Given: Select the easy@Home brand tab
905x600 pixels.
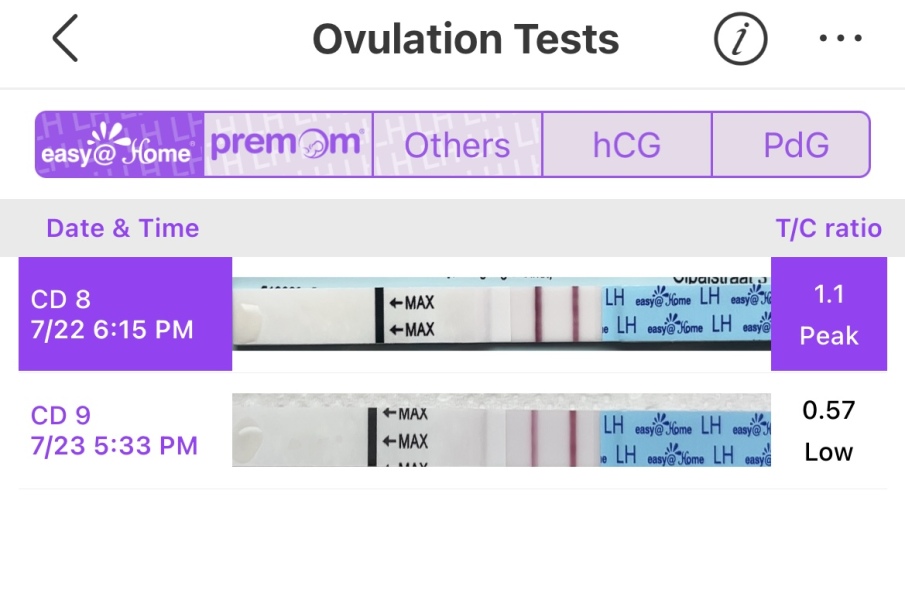Looking at the screenshot, I should click(120, 145).
